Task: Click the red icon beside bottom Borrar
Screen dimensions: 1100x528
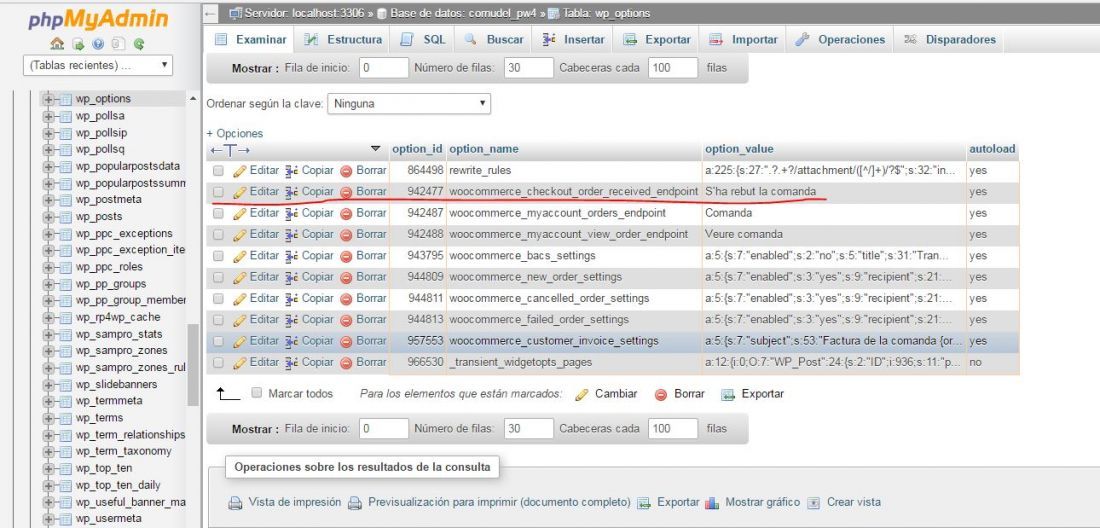Action: (x=661, y=395)
